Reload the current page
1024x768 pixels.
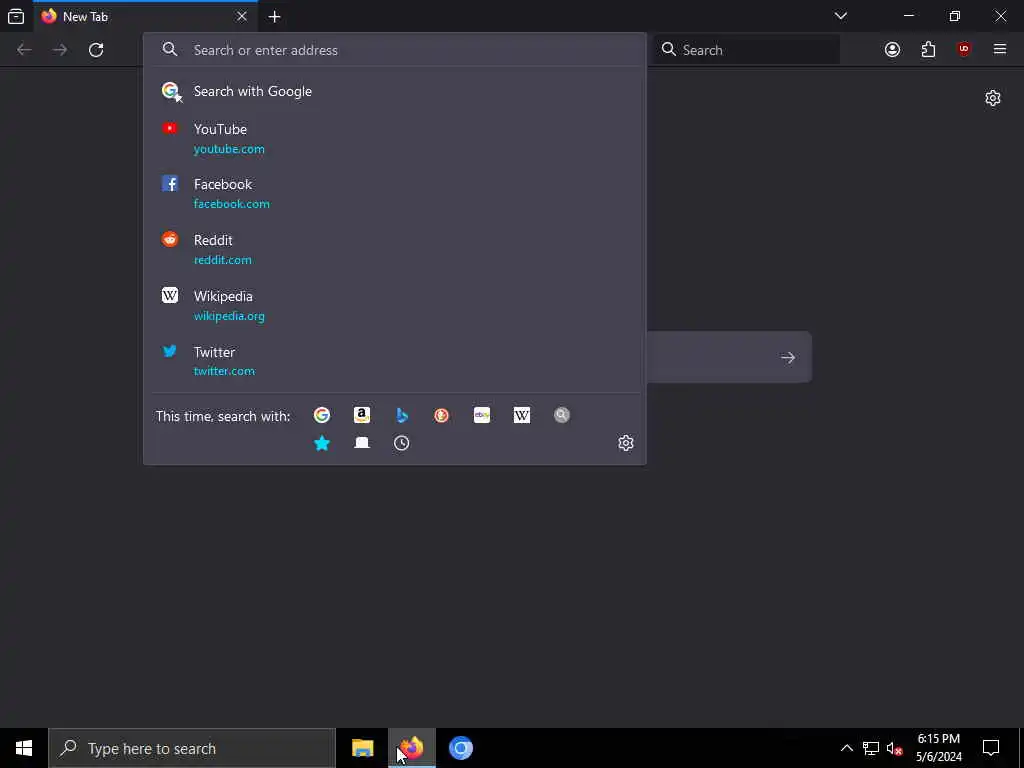tap(96, 50)
